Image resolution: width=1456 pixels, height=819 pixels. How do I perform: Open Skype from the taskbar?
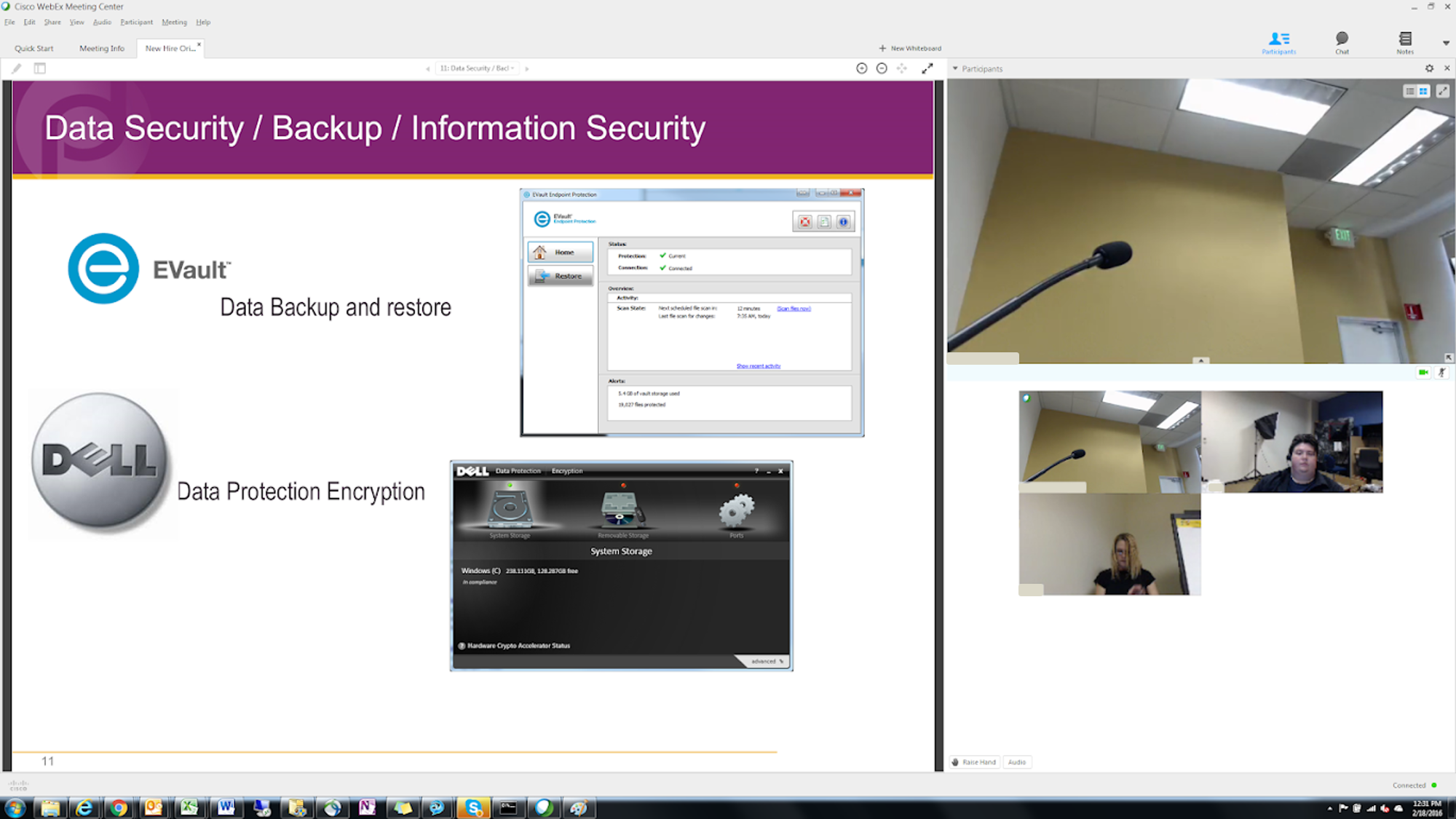(x=473, y=807)
